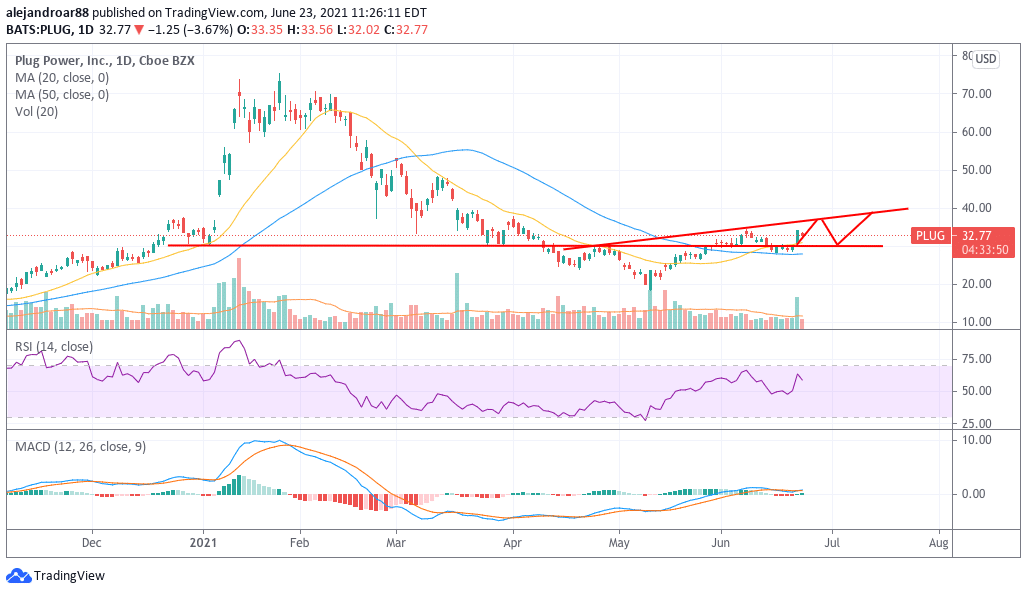Viewport: 1027px width, 594px height.
Task: Click the author name alejandroar88
Action: point(47,12)
